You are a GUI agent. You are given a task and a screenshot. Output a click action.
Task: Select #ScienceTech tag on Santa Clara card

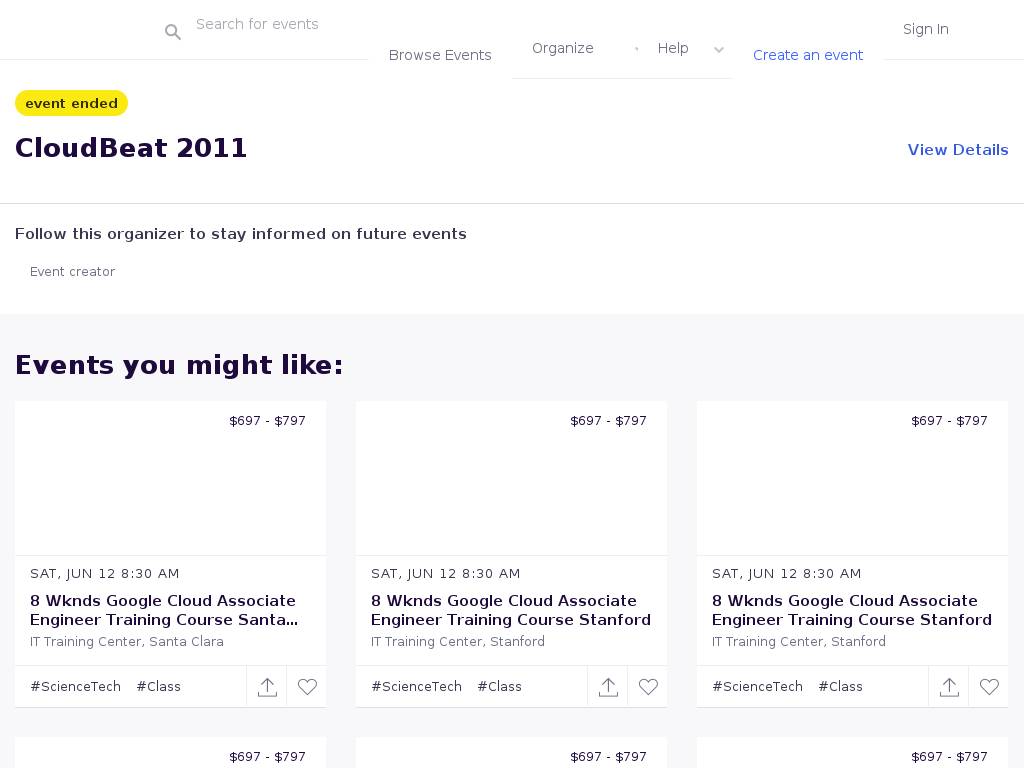76,687
